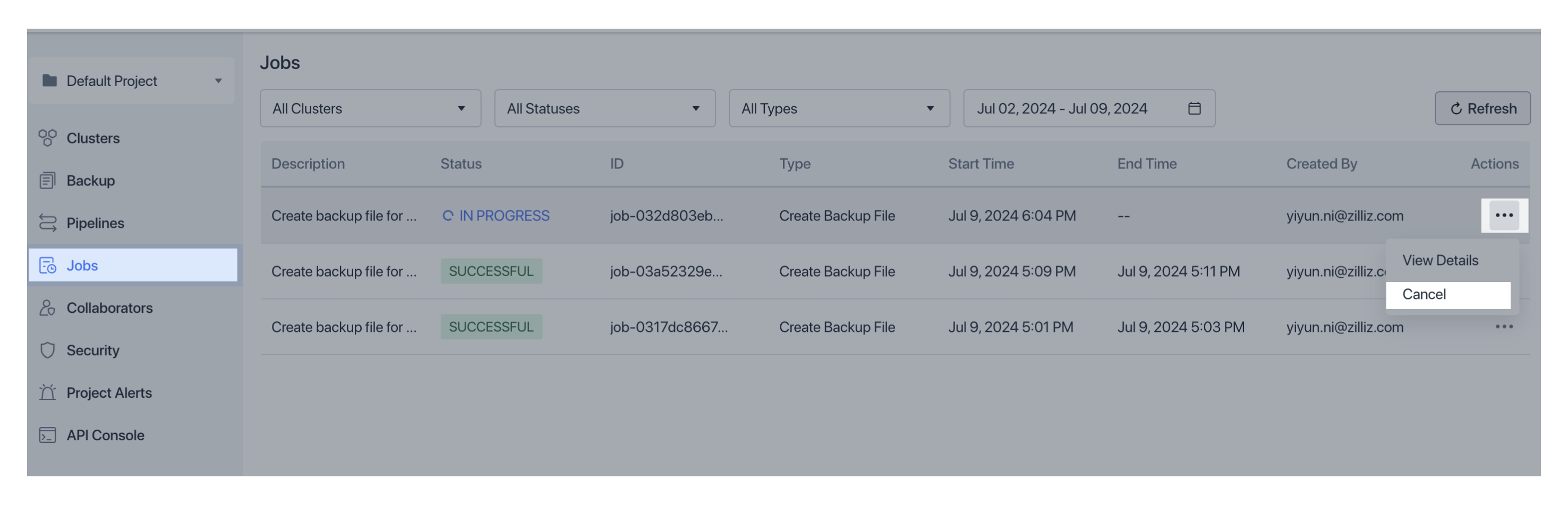Click description of the in-progress job row

(344, 216)
